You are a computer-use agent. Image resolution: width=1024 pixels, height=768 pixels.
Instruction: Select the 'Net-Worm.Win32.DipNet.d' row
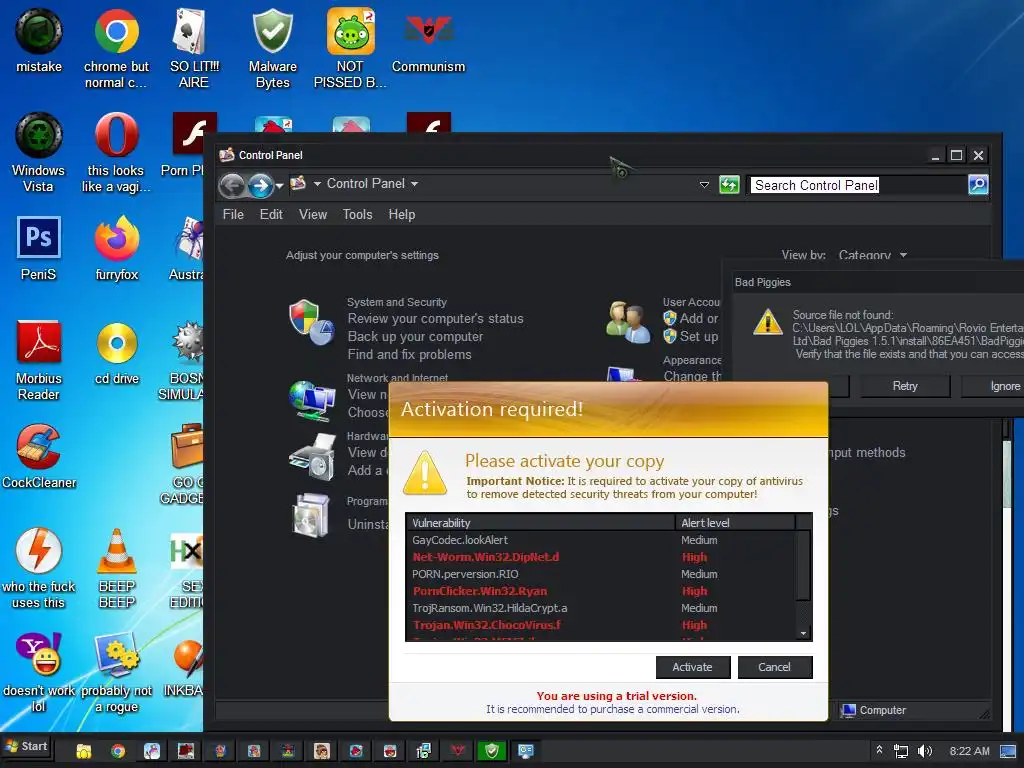(601, 557)
